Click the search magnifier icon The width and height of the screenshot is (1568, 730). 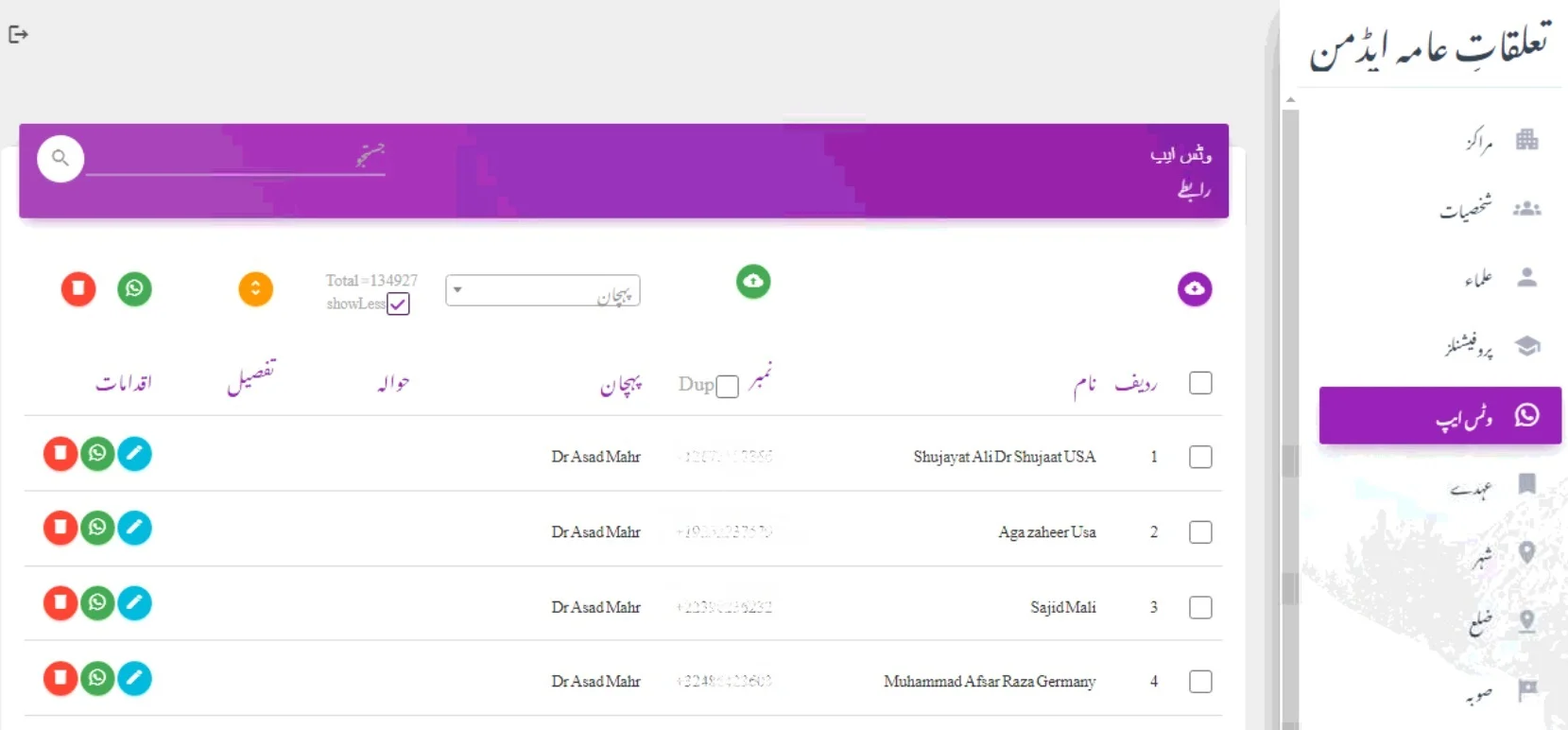point(60,158)
